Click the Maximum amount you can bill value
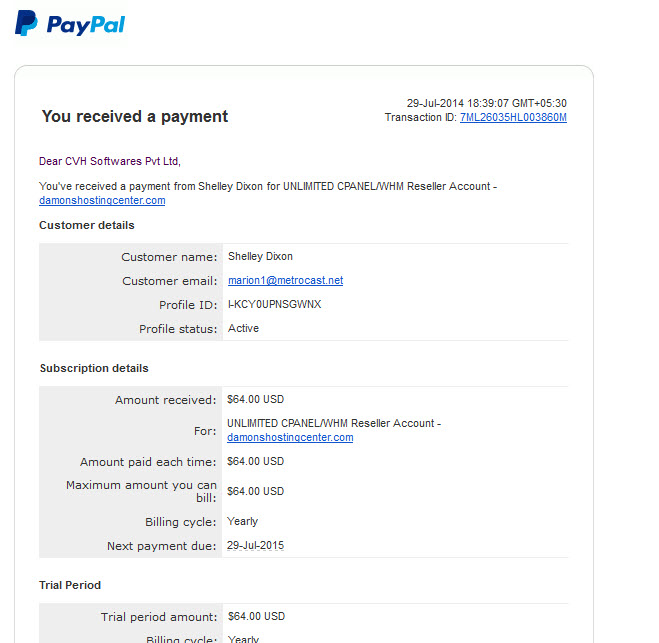Image resolution: width=659 pixels, height=643 pixels. pyautogui.click(x=256, y=491)
